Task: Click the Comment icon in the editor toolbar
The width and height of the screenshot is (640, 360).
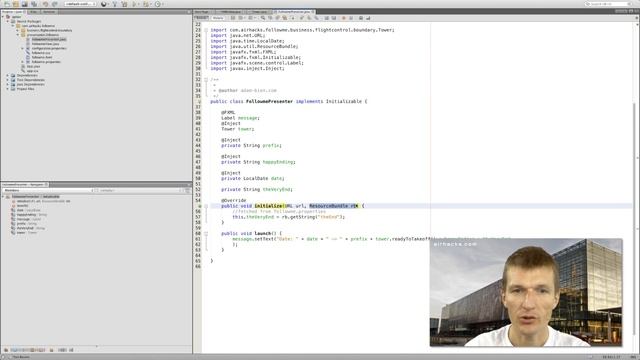Action: tap(361, 18)
